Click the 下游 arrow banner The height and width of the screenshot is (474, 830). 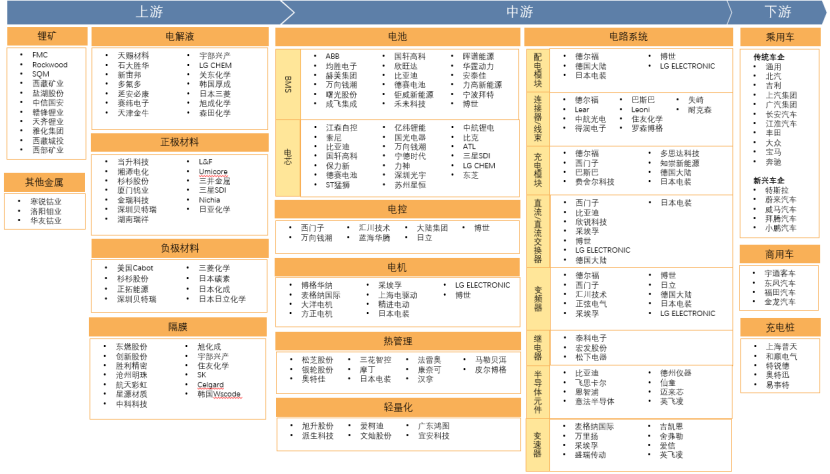pos(777,11)
